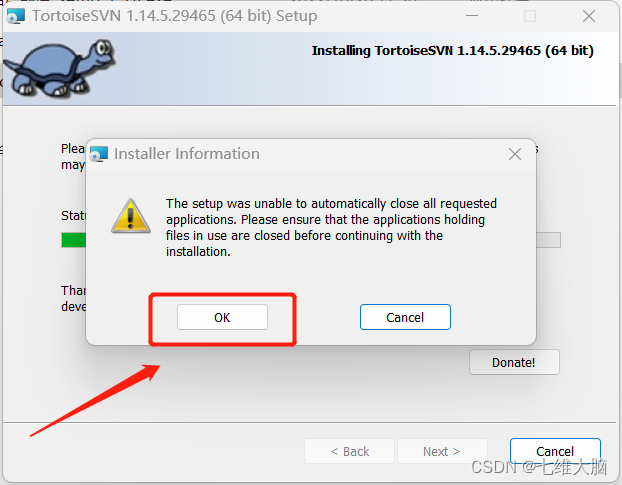Image resolution: width=622 pixels, height=485 pixels.
Task: Click the yellow warning triangle icon
Action: [131, 216]
